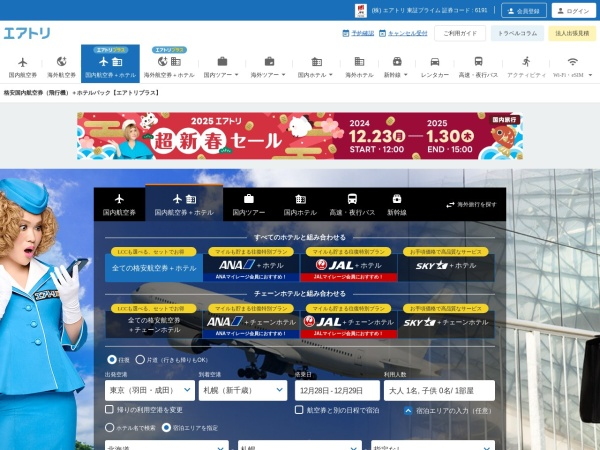The height and width of the screenshot is (450, 600).
Task: Select 片道 one-way radio button
Action: pos(140,360)
